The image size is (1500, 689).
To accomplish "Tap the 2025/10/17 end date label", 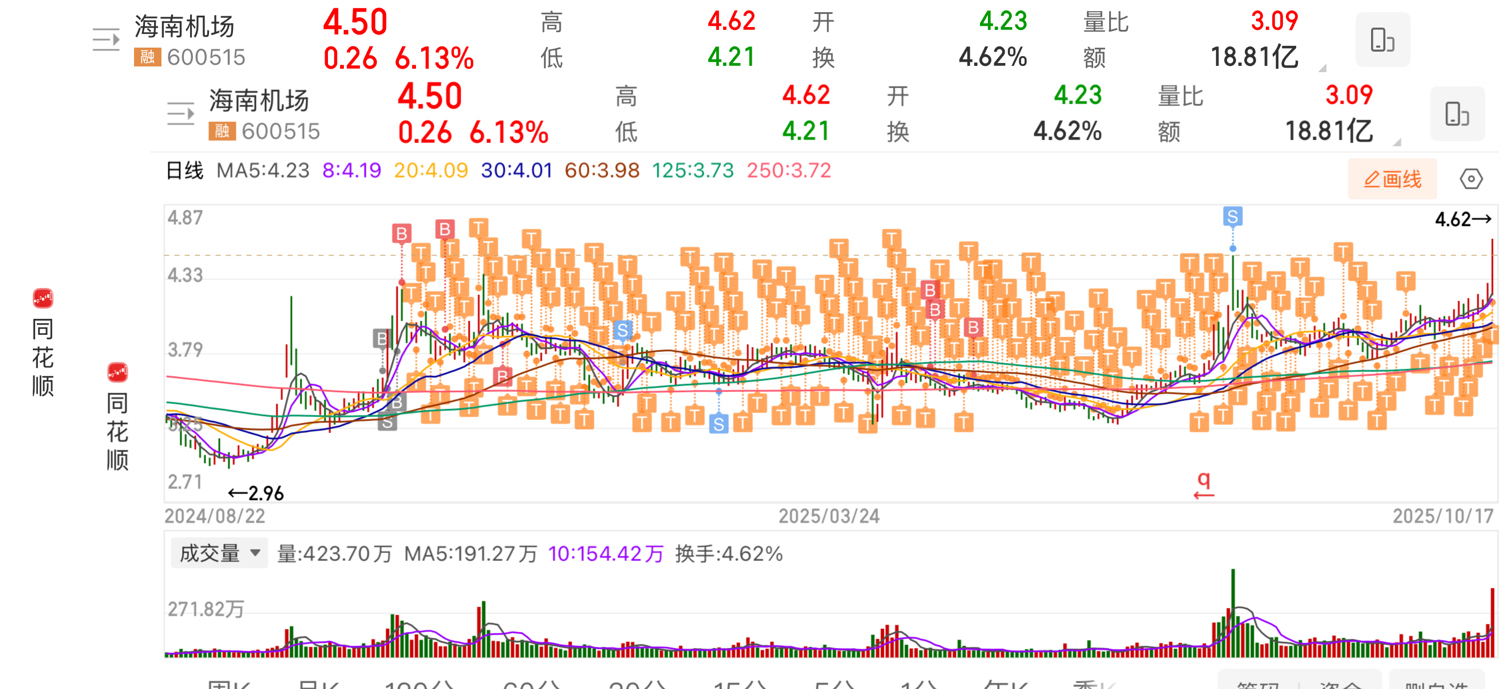I will point(1443,516).
